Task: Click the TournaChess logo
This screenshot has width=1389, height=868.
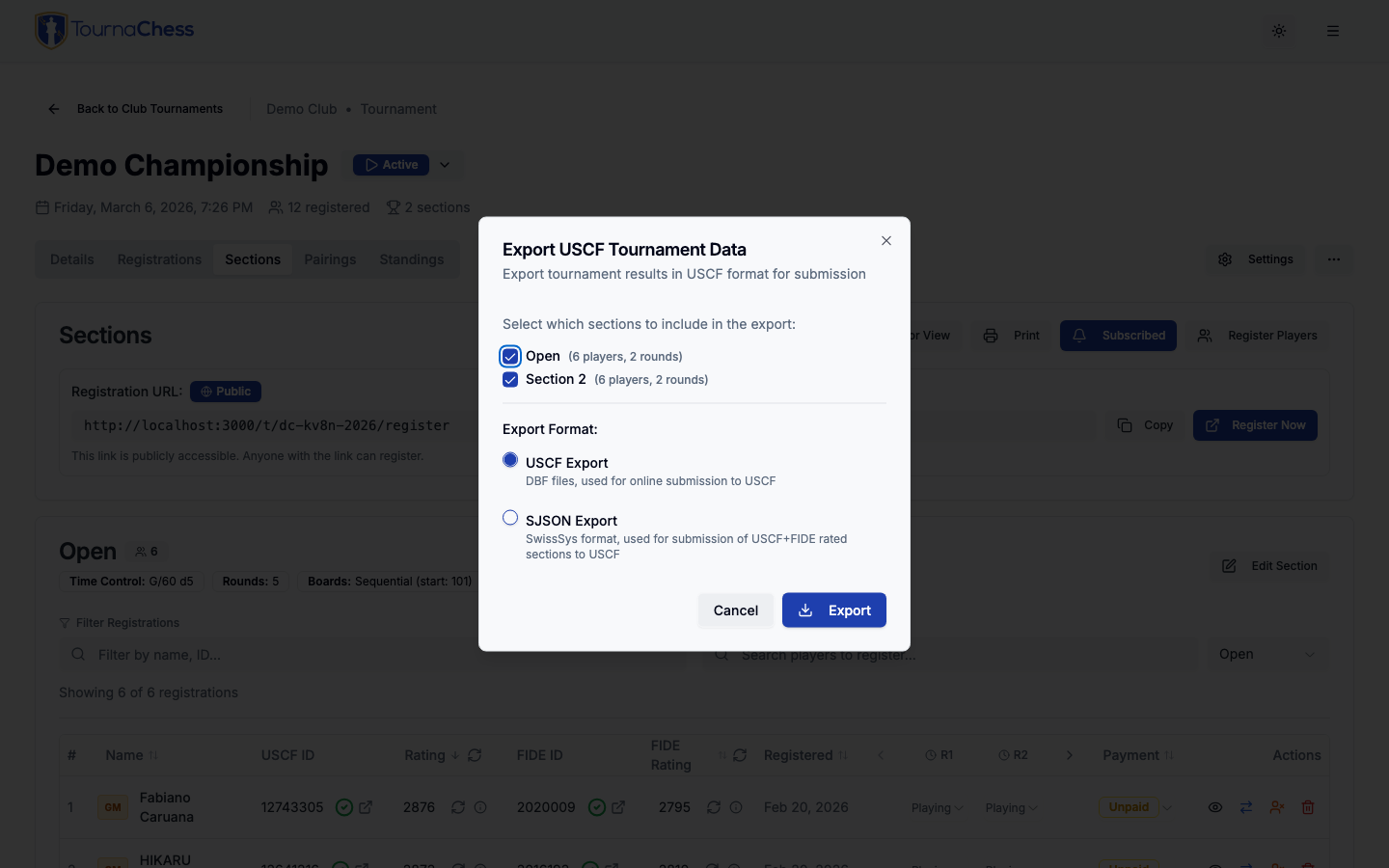Action: pyautogui.click(x=115, y=30)
